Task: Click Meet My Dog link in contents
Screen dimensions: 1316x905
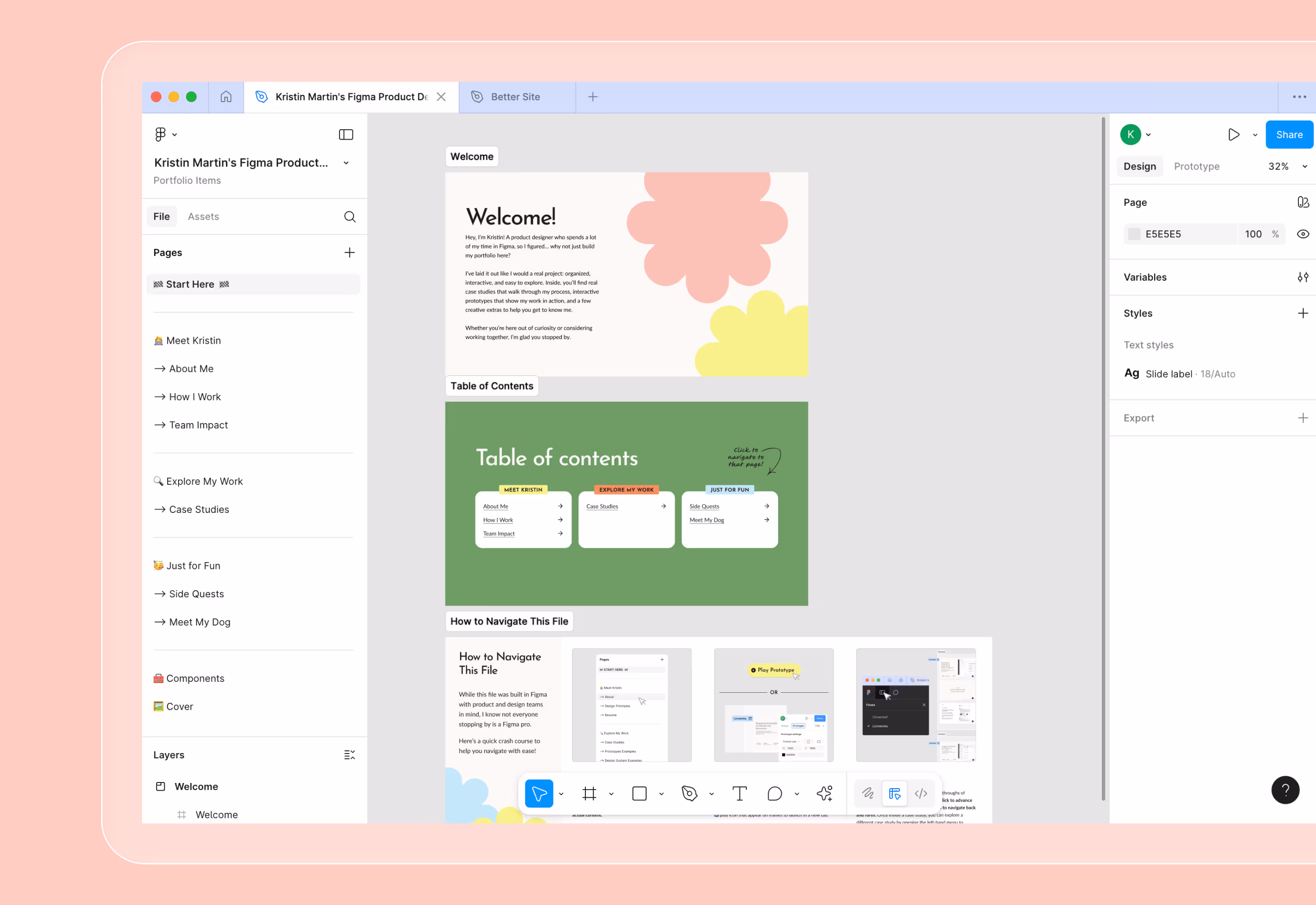Action: coord(706,520)
